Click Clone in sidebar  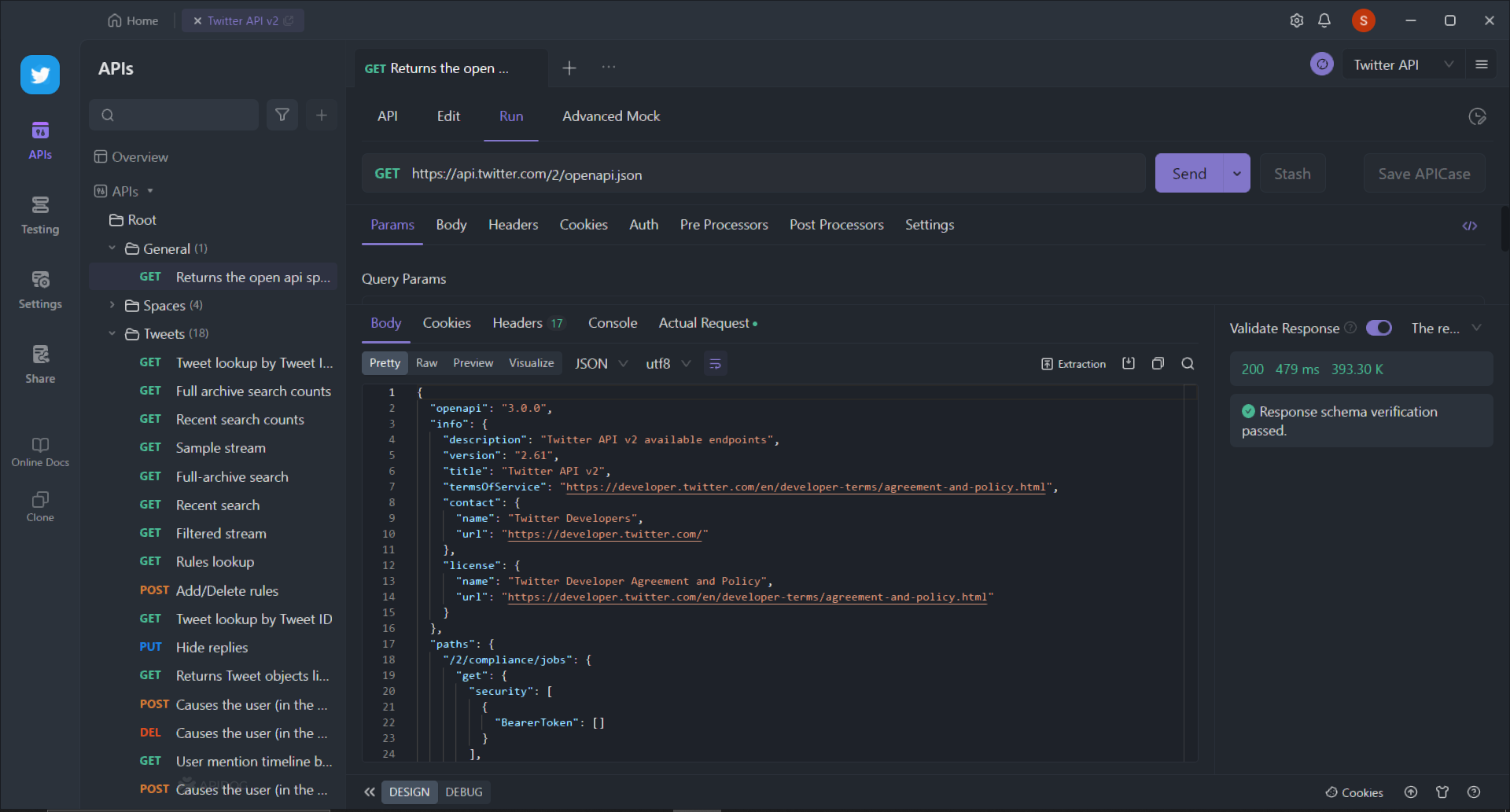pyautogui.click(x=40, y=507)
